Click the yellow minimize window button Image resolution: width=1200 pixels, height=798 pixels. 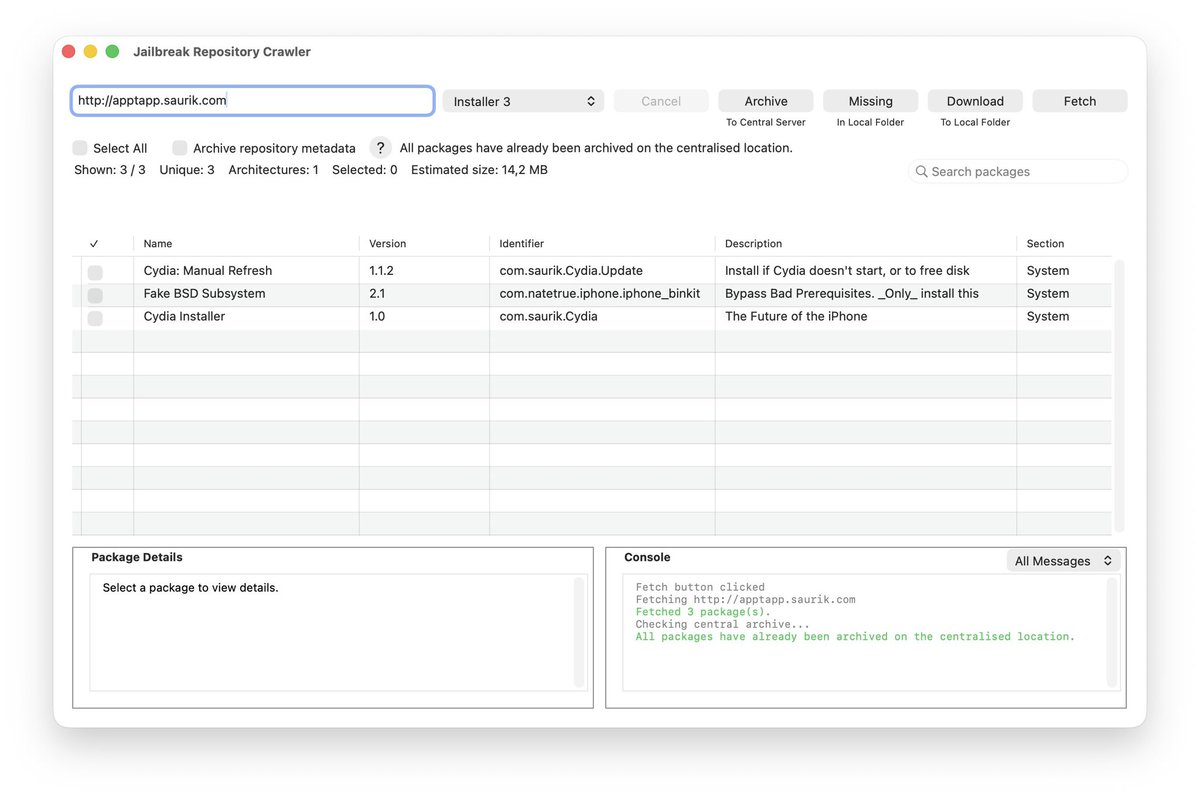pos(90,52)
